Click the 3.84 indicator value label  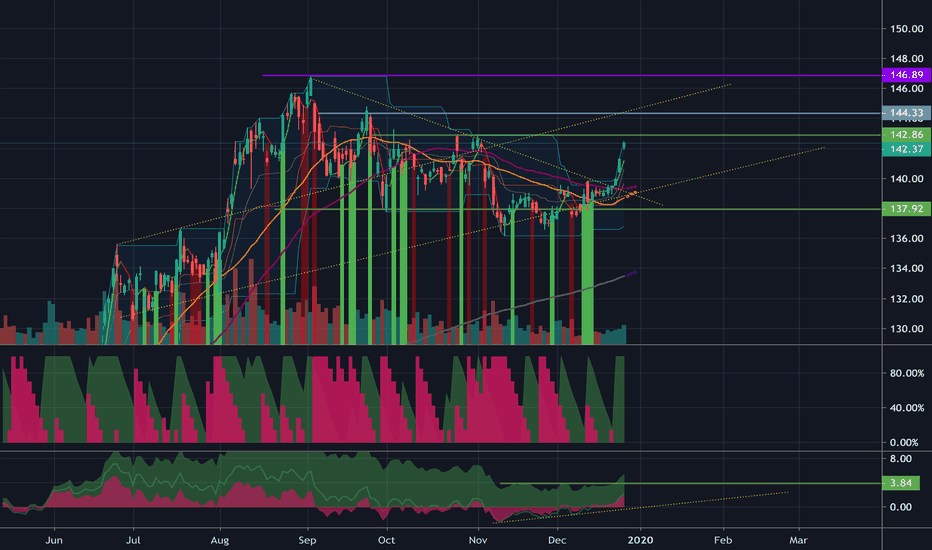(x=901, y=483)
